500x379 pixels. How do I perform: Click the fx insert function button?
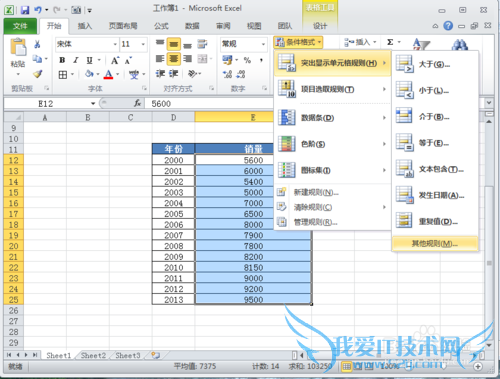pyautogui.click(x=138, y=104)
